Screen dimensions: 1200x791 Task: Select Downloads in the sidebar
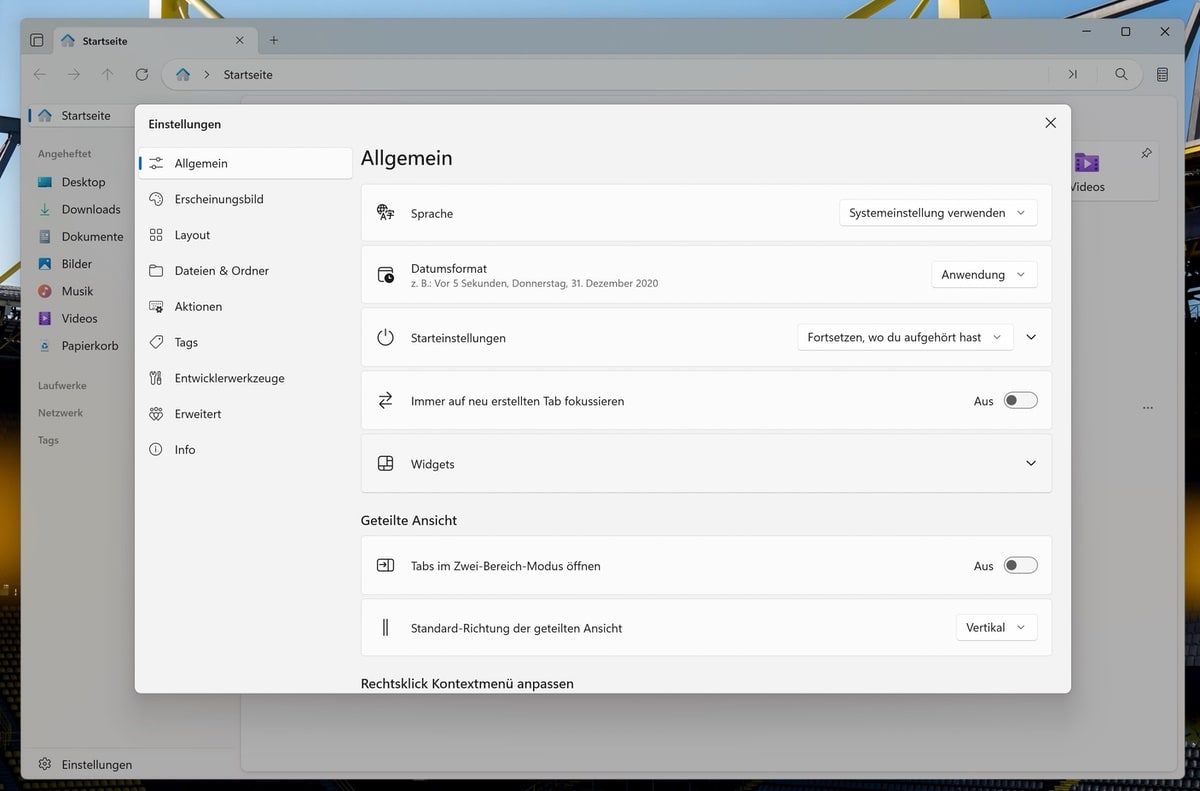tap(90, 210)
